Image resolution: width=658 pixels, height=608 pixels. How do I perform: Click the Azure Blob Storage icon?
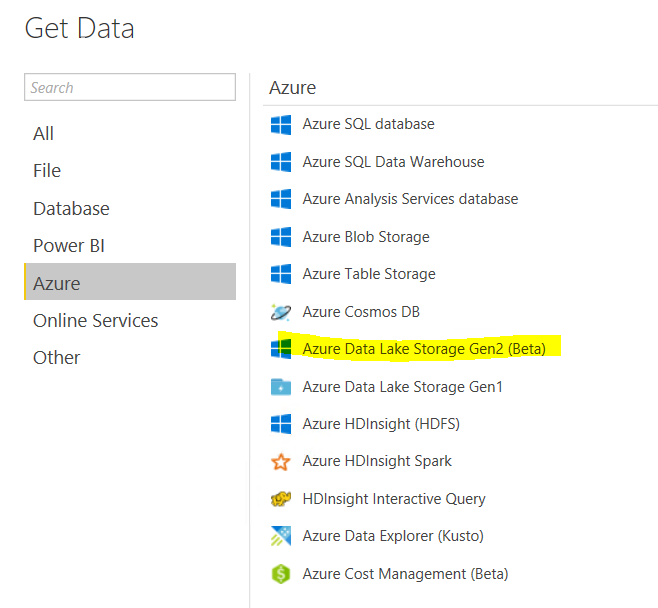pos(281,237)
